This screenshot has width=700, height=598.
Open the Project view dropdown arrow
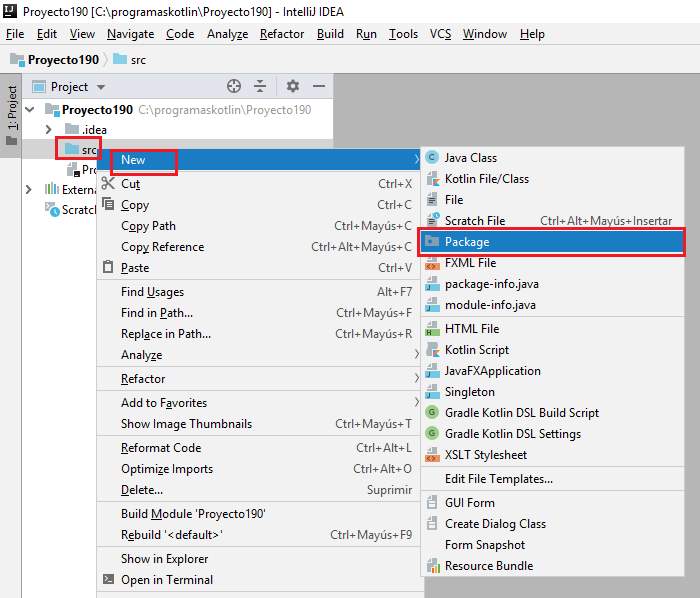click(x=101, y=87)
